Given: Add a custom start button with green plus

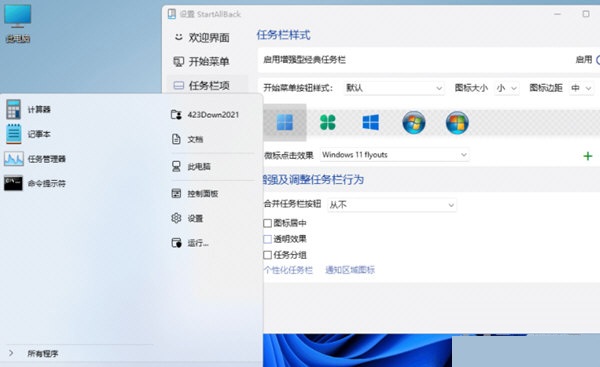Looking at the screenshot, I should pos(587,156).
